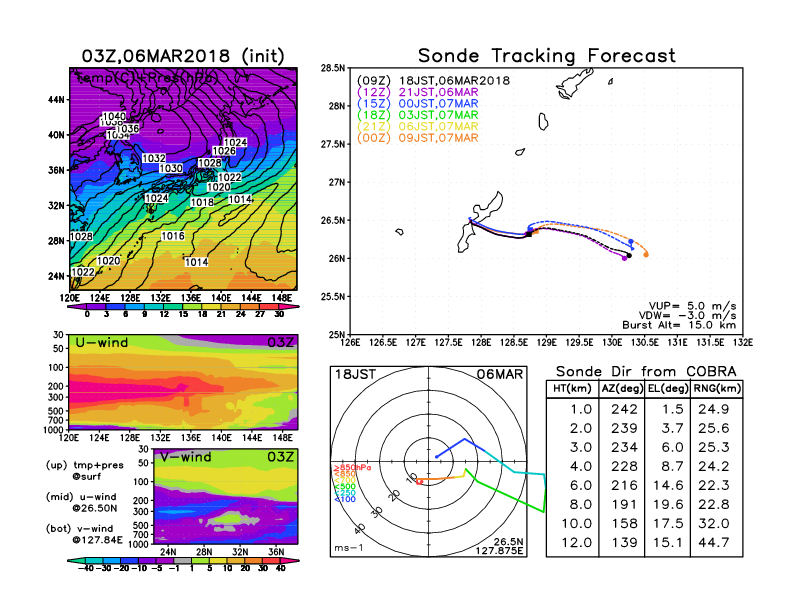Click the "1026" pressure contour label
Viewport: 792px width, 612px height.
[x=224, y=151]
